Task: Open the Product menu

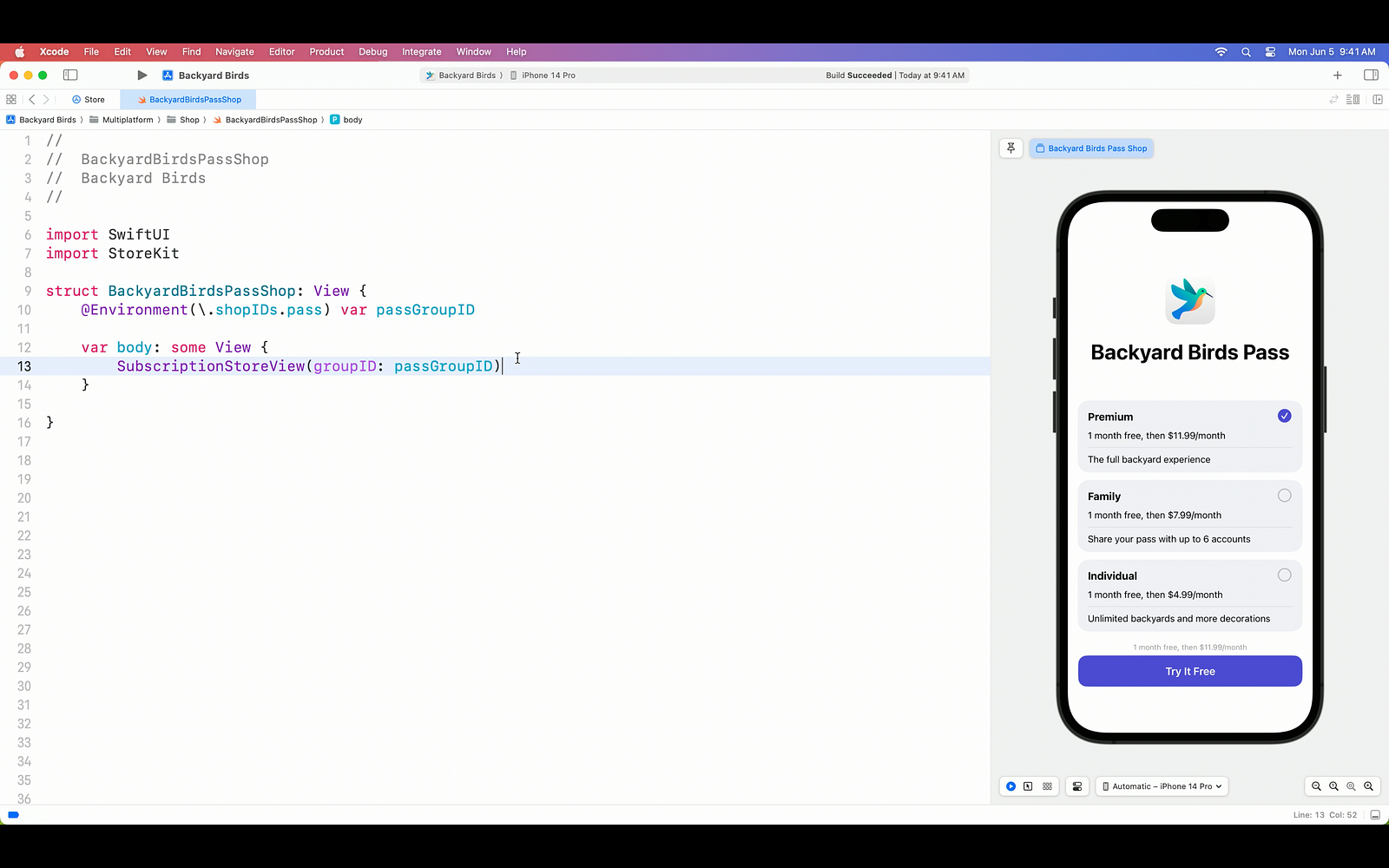Action: [x=326, y=52]
